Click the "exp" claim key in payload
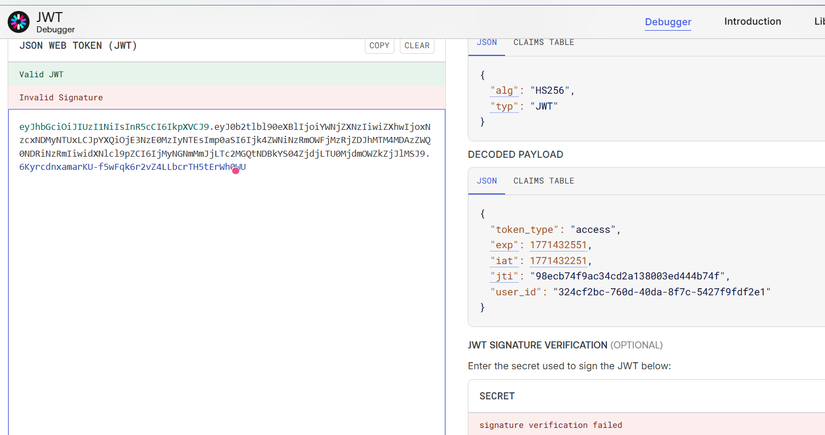The image size is (825, 435). click(503, 245)
